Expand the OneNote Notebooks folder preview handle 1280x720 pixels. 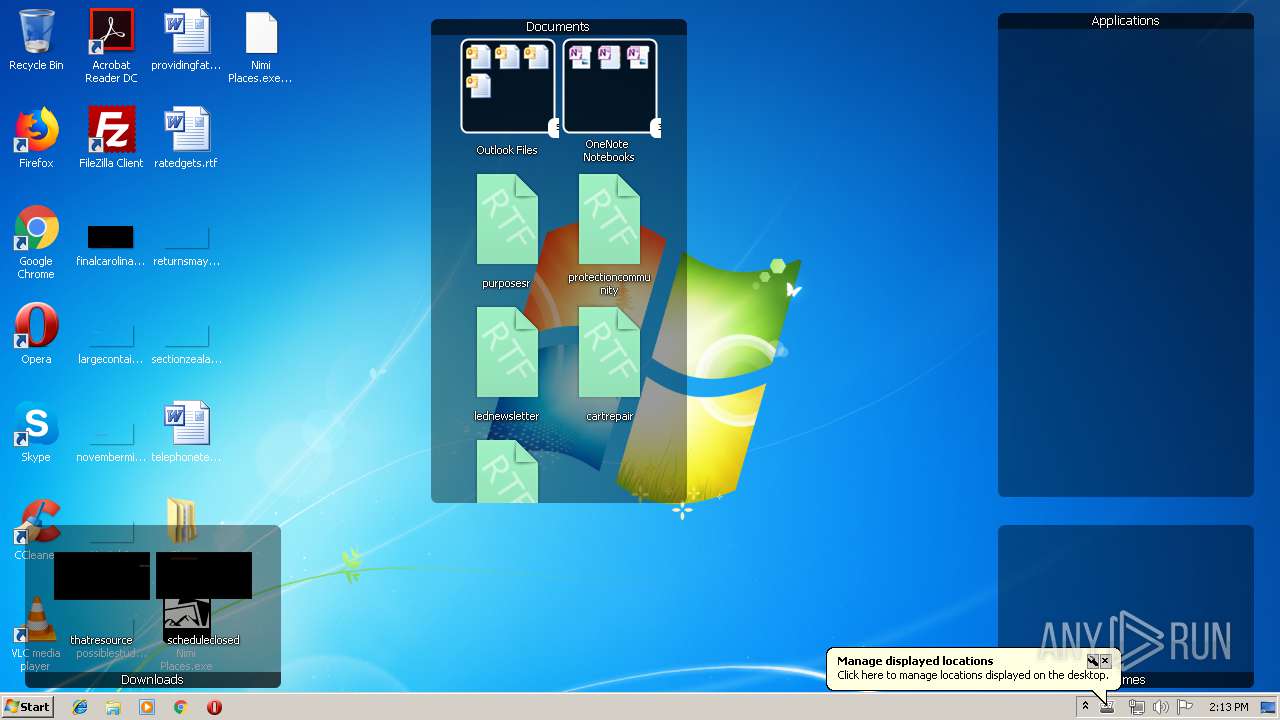coord(655,126)
